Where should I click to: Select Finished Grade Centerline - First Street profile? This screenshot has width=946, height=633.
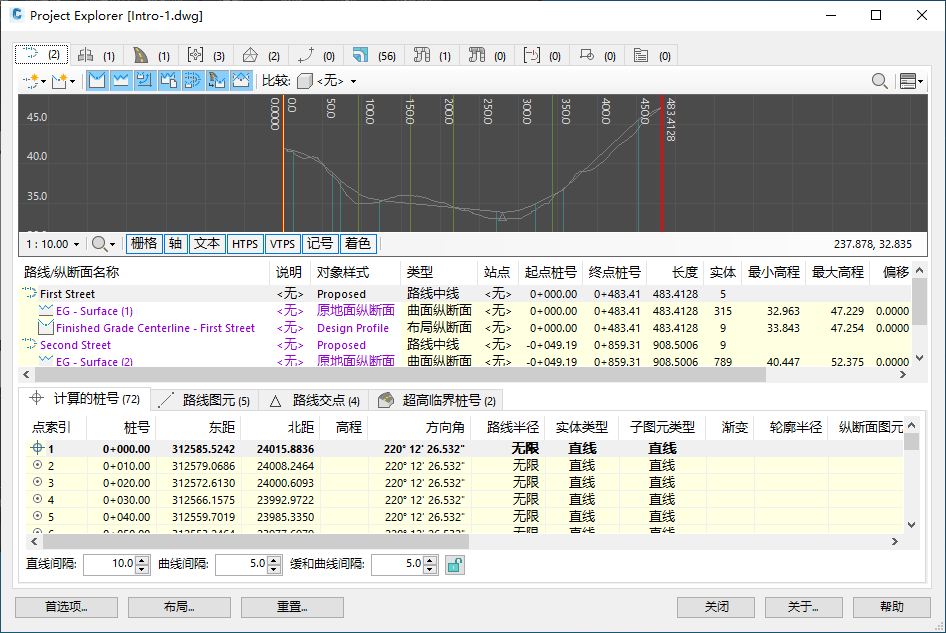pyautogui.click(x=155, y=328)
